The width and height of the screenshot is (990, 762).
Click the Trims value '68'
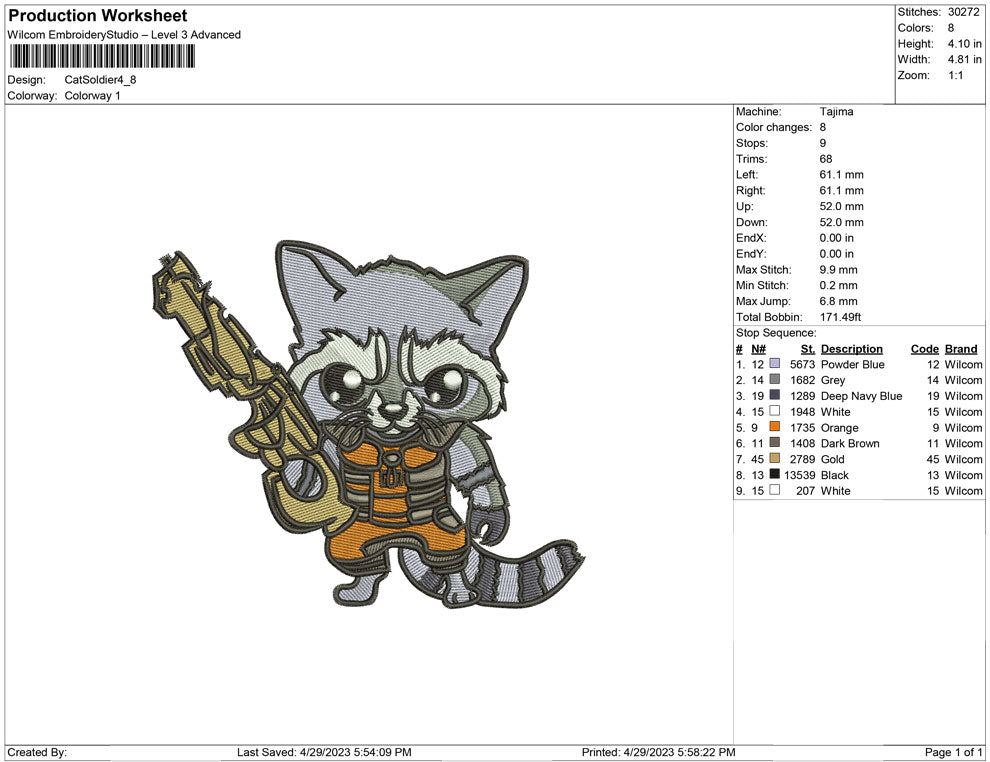coord(826,159)
